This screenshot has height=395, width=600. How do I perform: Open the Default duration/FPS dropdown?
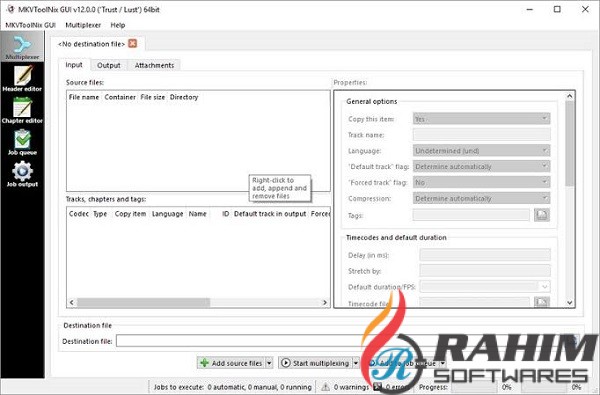pos(485,286)
